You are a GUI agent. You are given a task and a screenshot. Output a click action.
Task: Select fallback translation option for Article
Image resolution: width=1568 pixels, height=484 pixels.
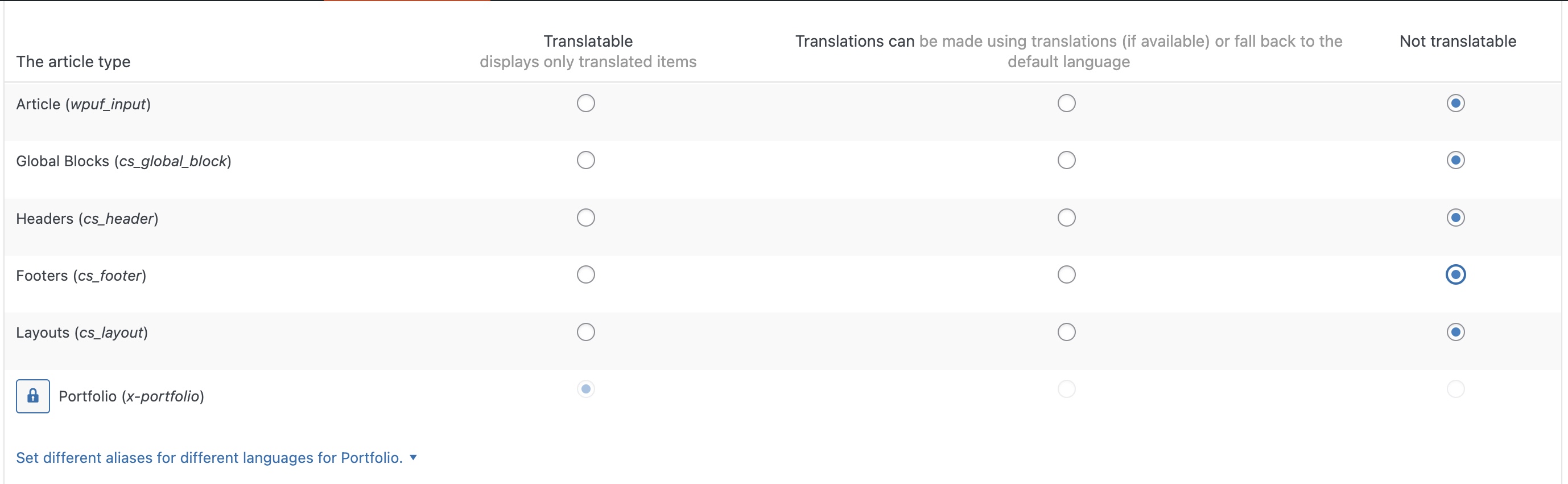[x=1066, y=103]
